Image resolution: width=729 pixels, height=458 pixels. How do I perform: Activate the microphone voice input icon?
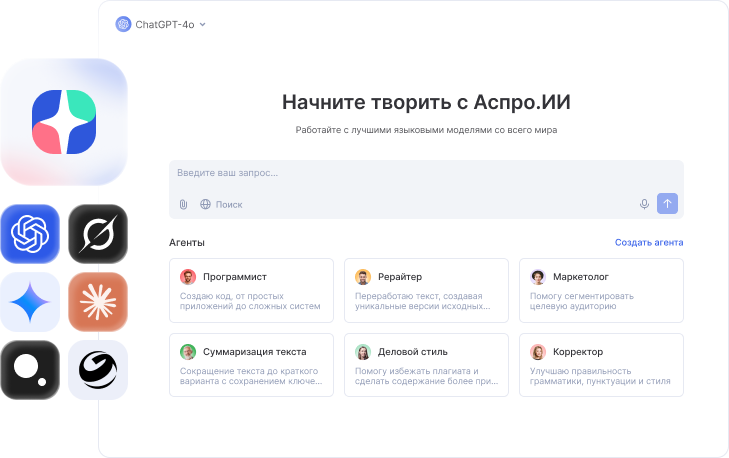point(644,204)
